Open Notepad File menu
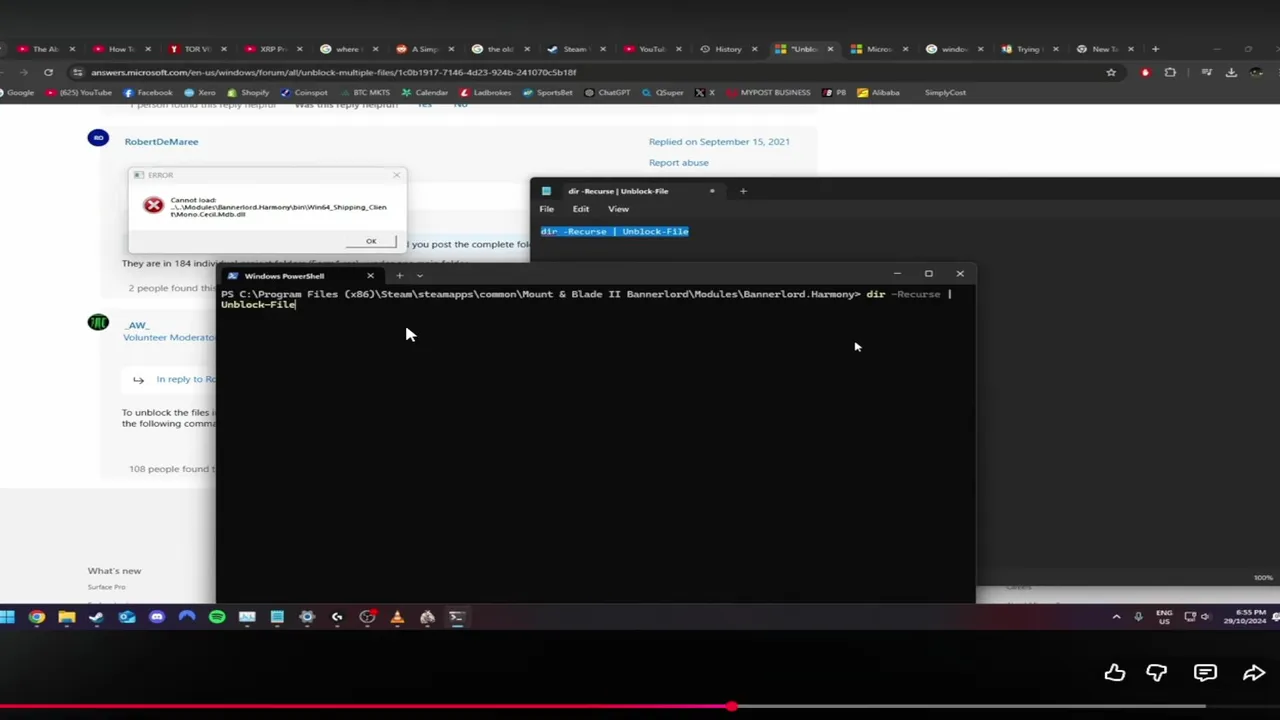Screen dimensions: 1280x720 547,209
